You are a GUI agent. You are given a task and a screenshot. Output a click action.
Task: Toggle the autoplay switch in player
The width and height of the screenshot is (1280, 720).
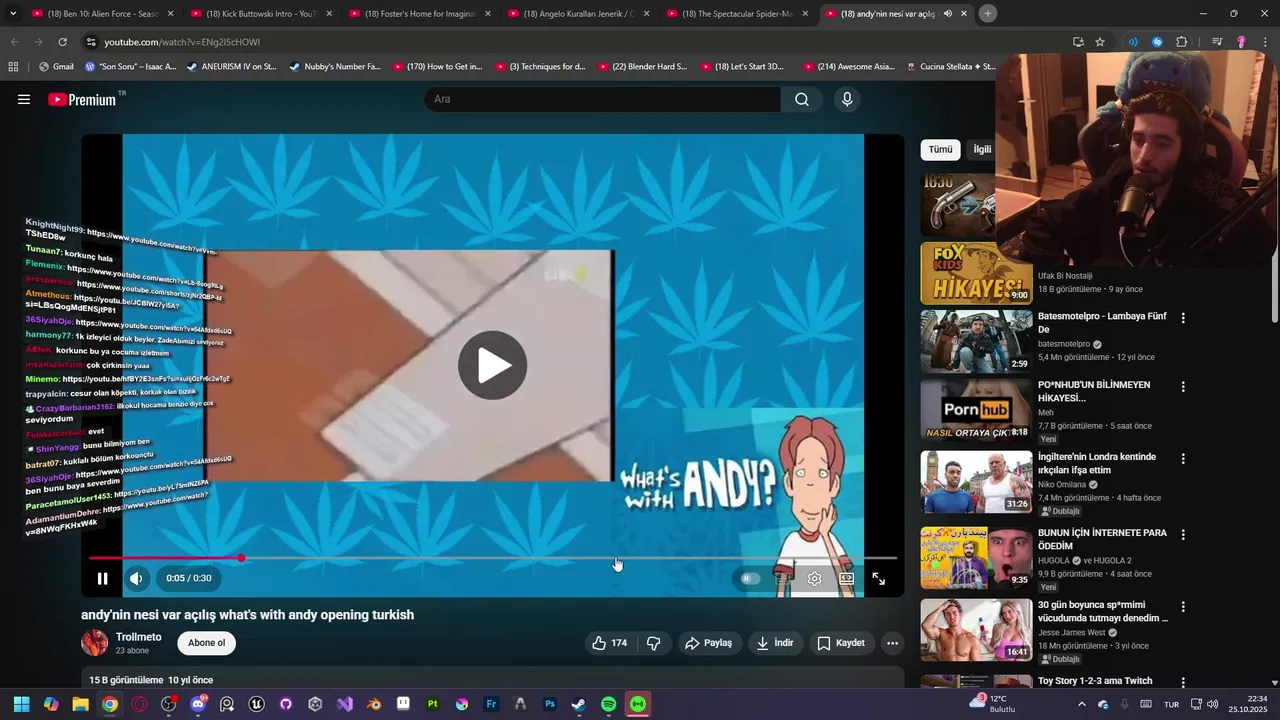click(750, 578)
